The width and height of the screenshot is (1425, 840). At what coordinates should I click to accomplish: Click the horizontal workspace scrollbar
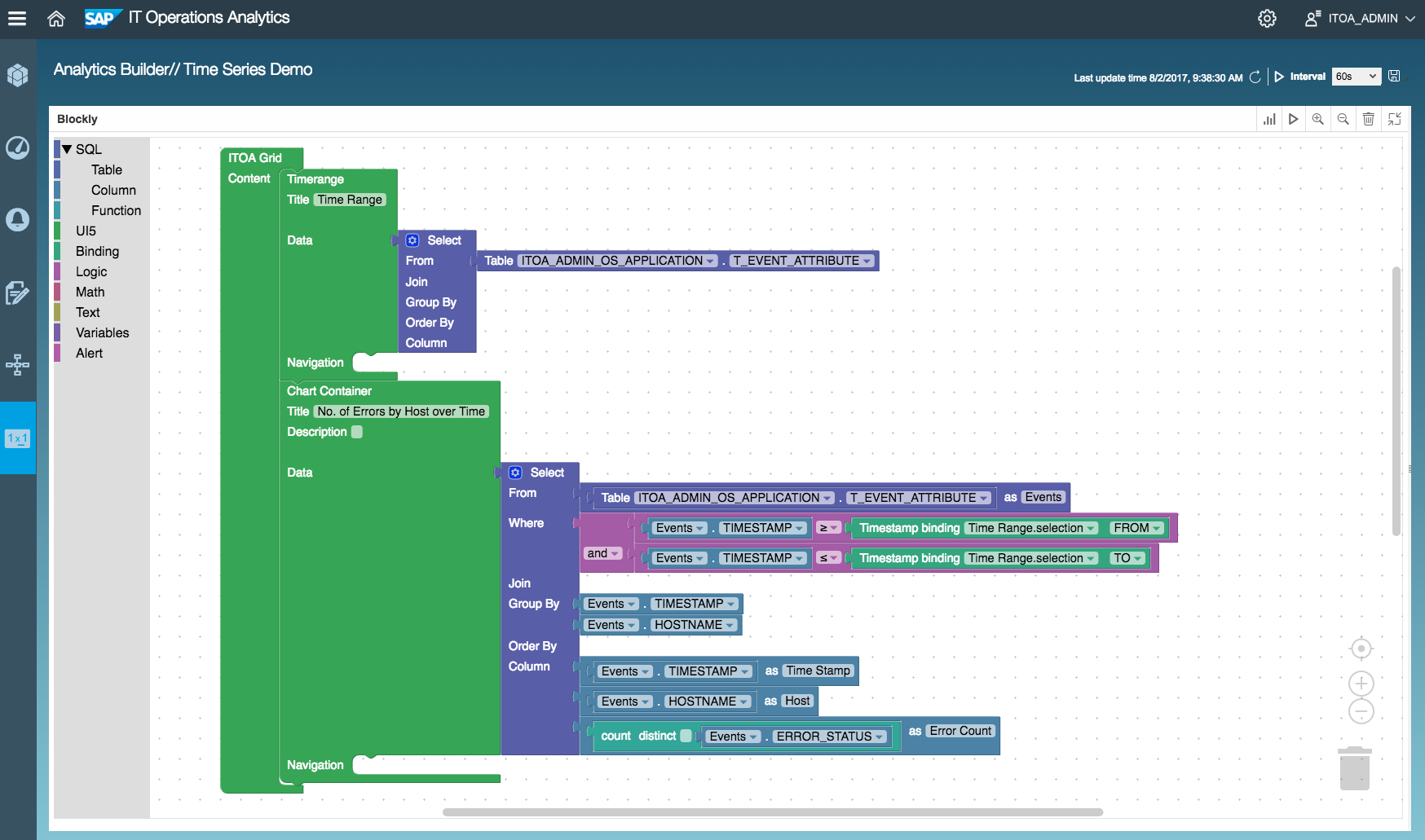point(773,812)
